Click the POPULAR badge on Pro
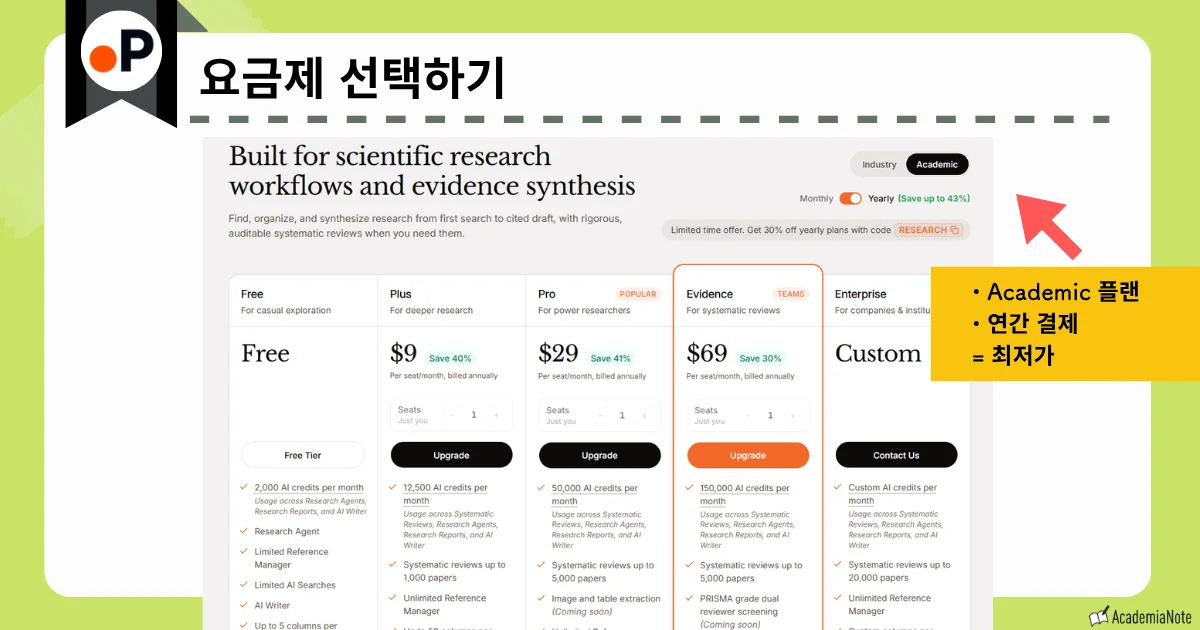 click(638, 294)
